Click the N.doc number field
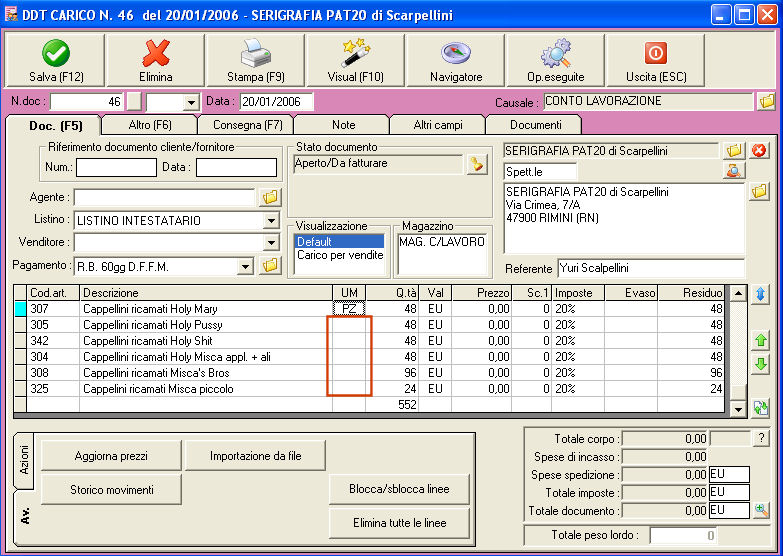 point(87,102)
